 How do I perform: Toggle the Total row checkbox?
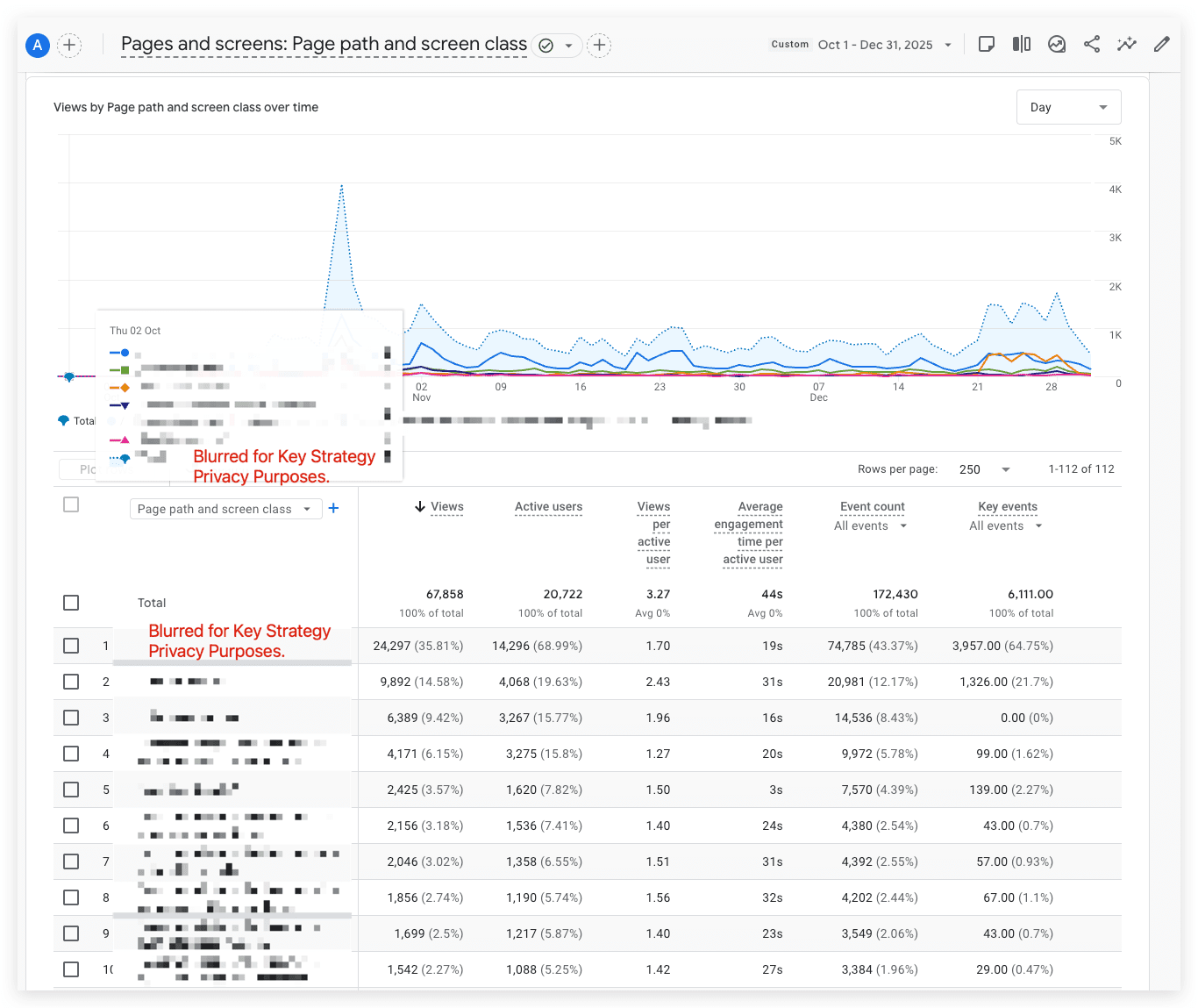pyautogui.click(x=71, y=603)
